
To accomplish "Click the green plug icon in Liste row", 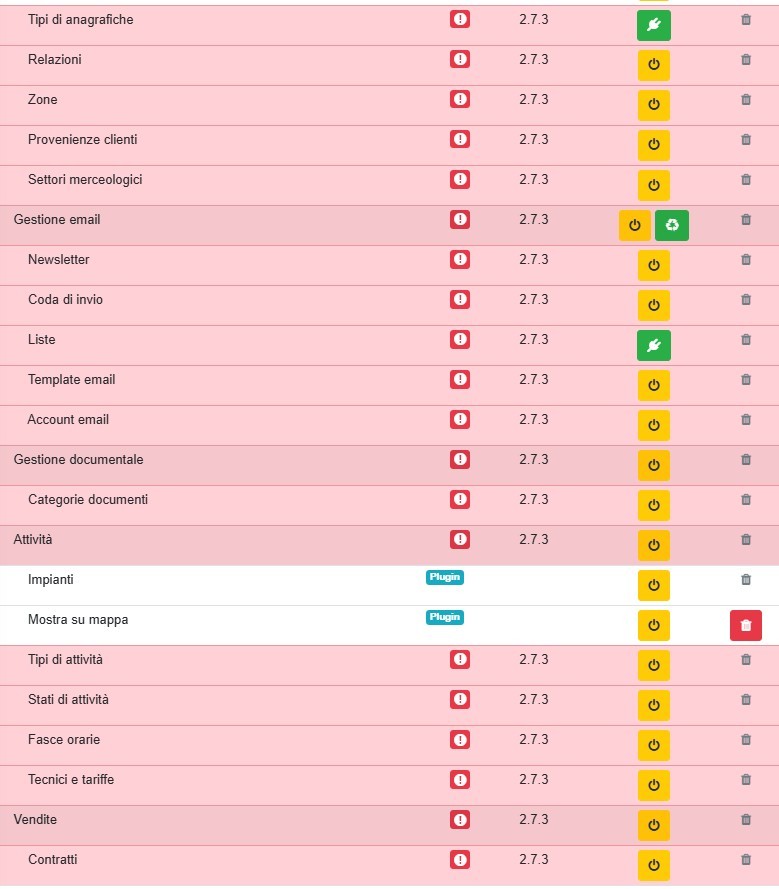I will pos(653,345).
